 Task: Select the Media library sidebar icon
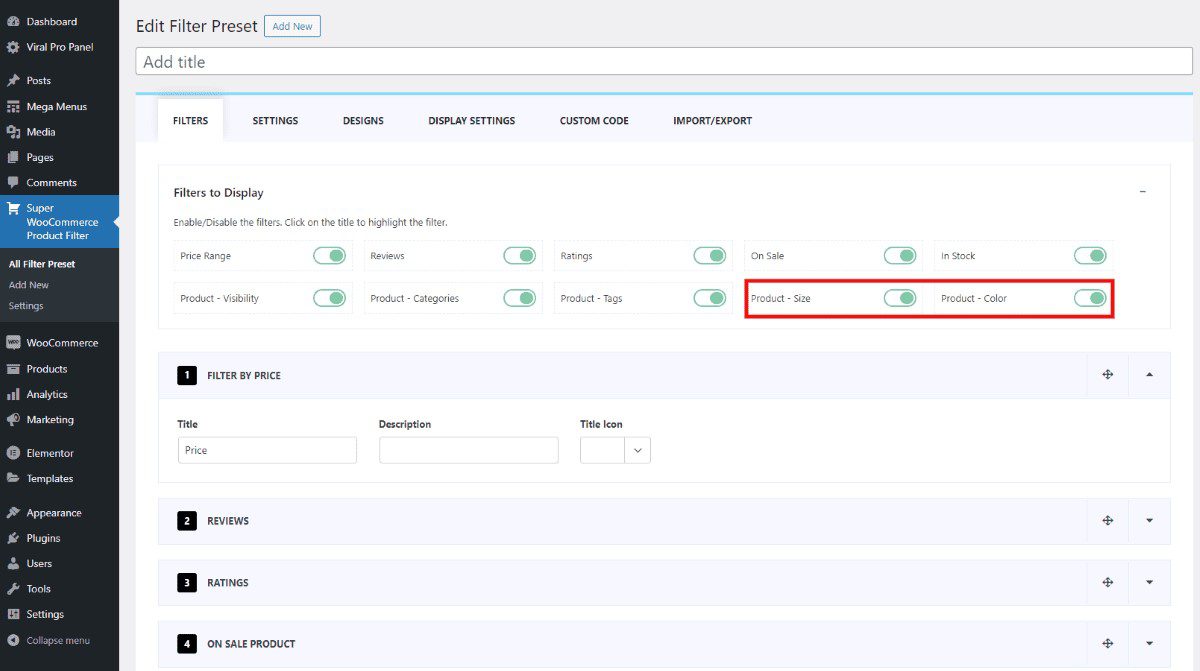(12, 131)
